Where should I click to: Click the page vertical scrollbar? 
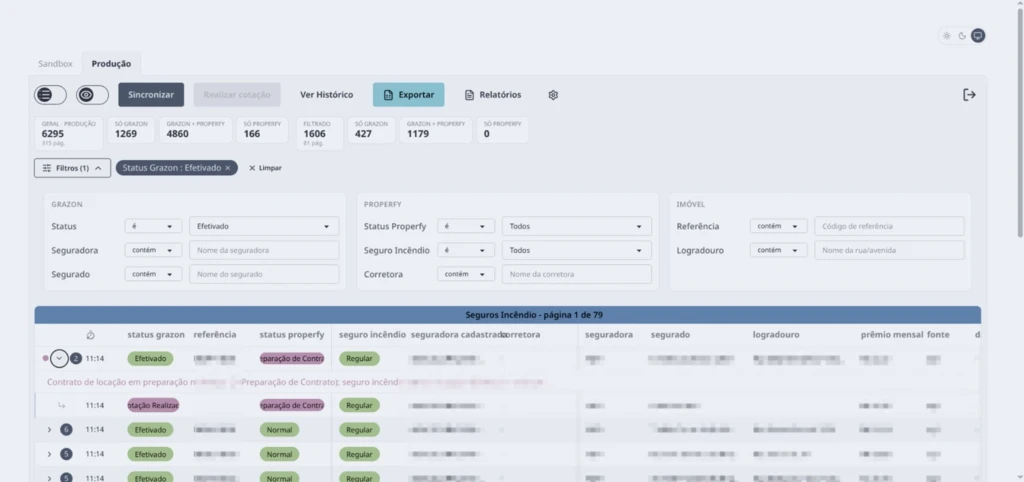[x=1020, y=124]
